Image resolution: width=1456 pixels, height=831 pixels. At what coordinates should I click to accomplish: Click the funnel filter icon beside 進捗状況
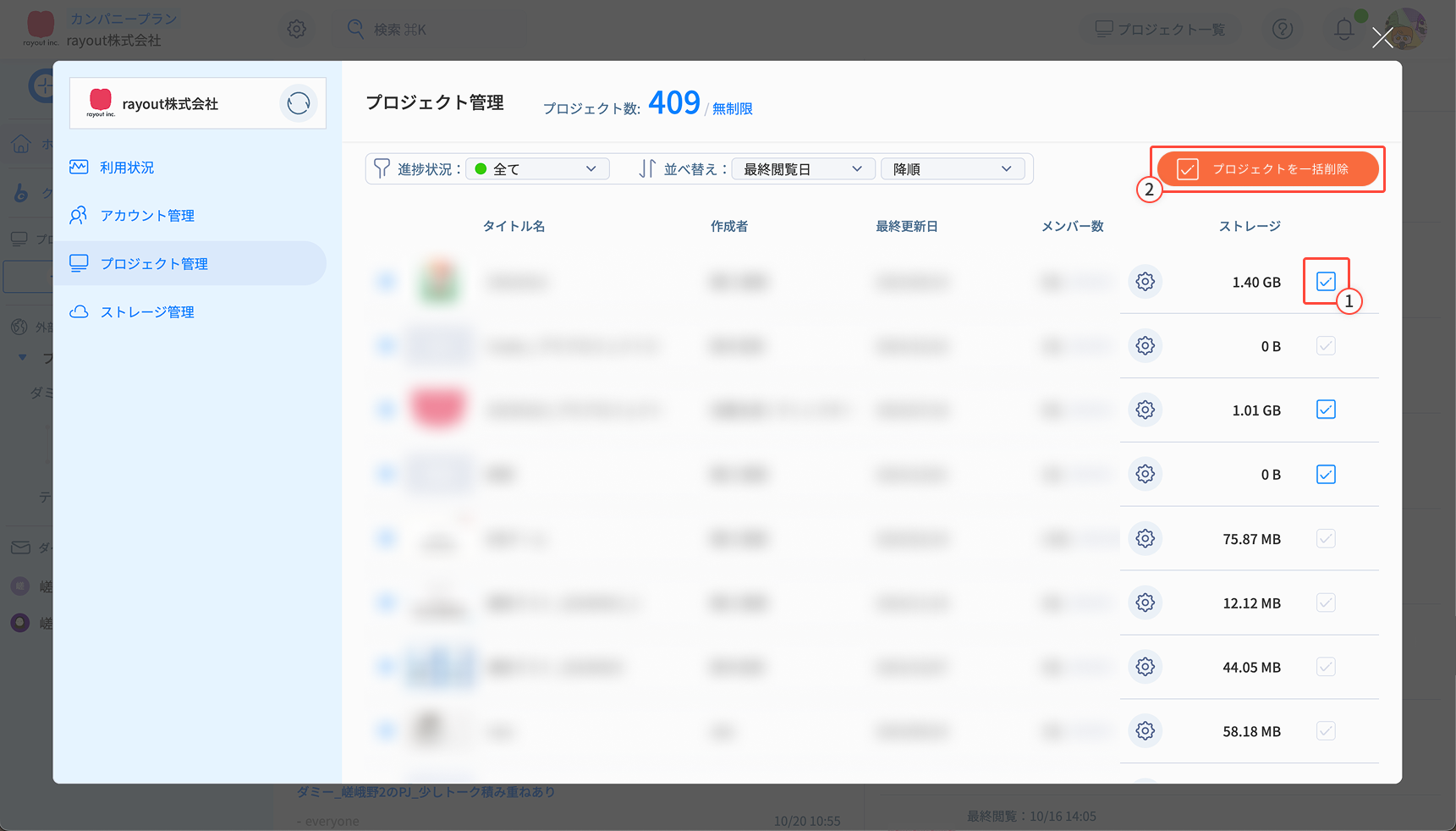coord(382,169)
